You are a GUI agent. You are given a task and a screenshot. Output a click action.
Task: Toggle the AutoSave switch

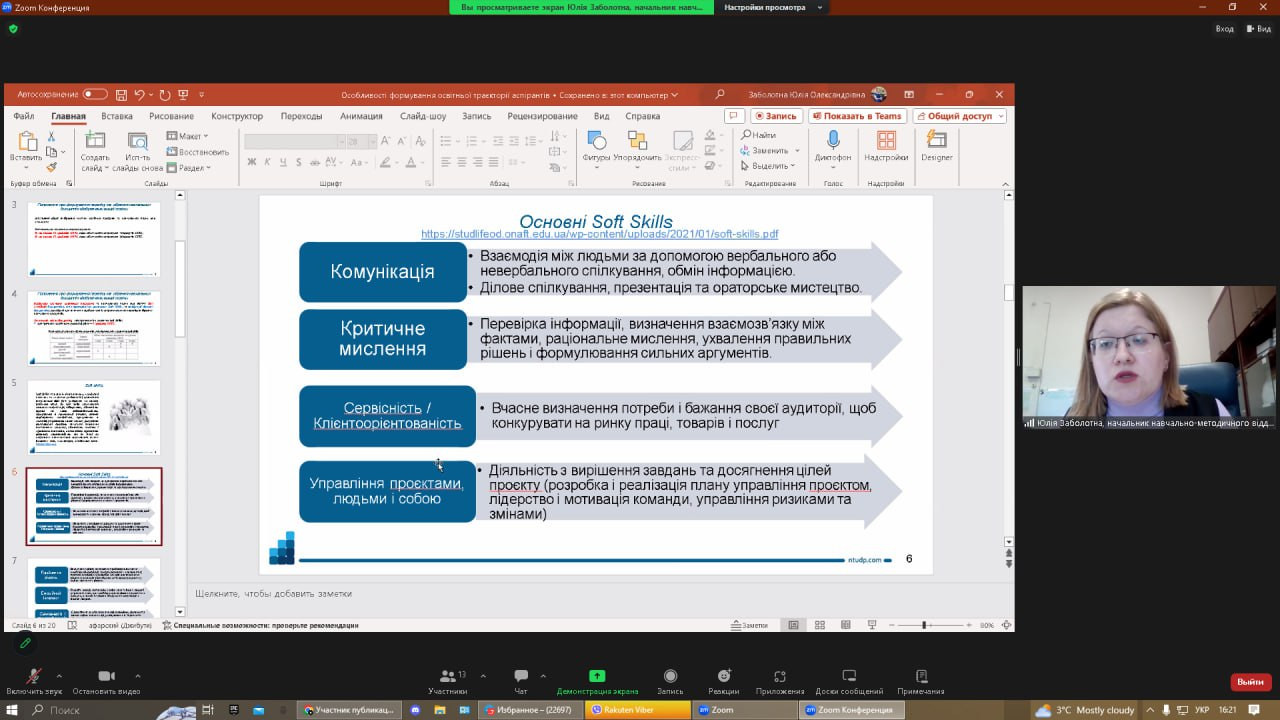click(95, 95)
